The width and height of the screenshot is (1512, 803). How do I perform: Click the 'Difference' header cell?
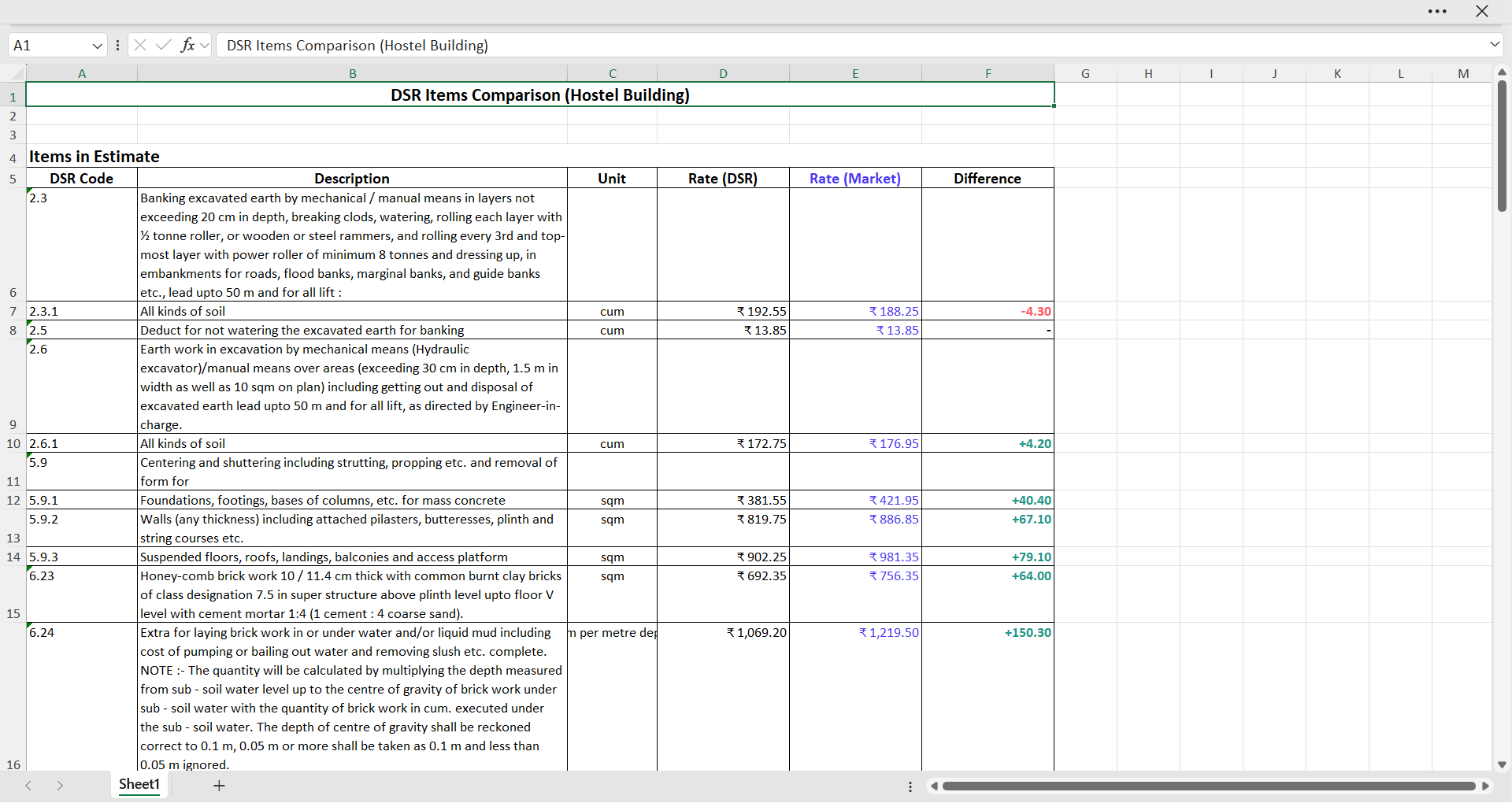pyautogui.click(x=988, y=178)
